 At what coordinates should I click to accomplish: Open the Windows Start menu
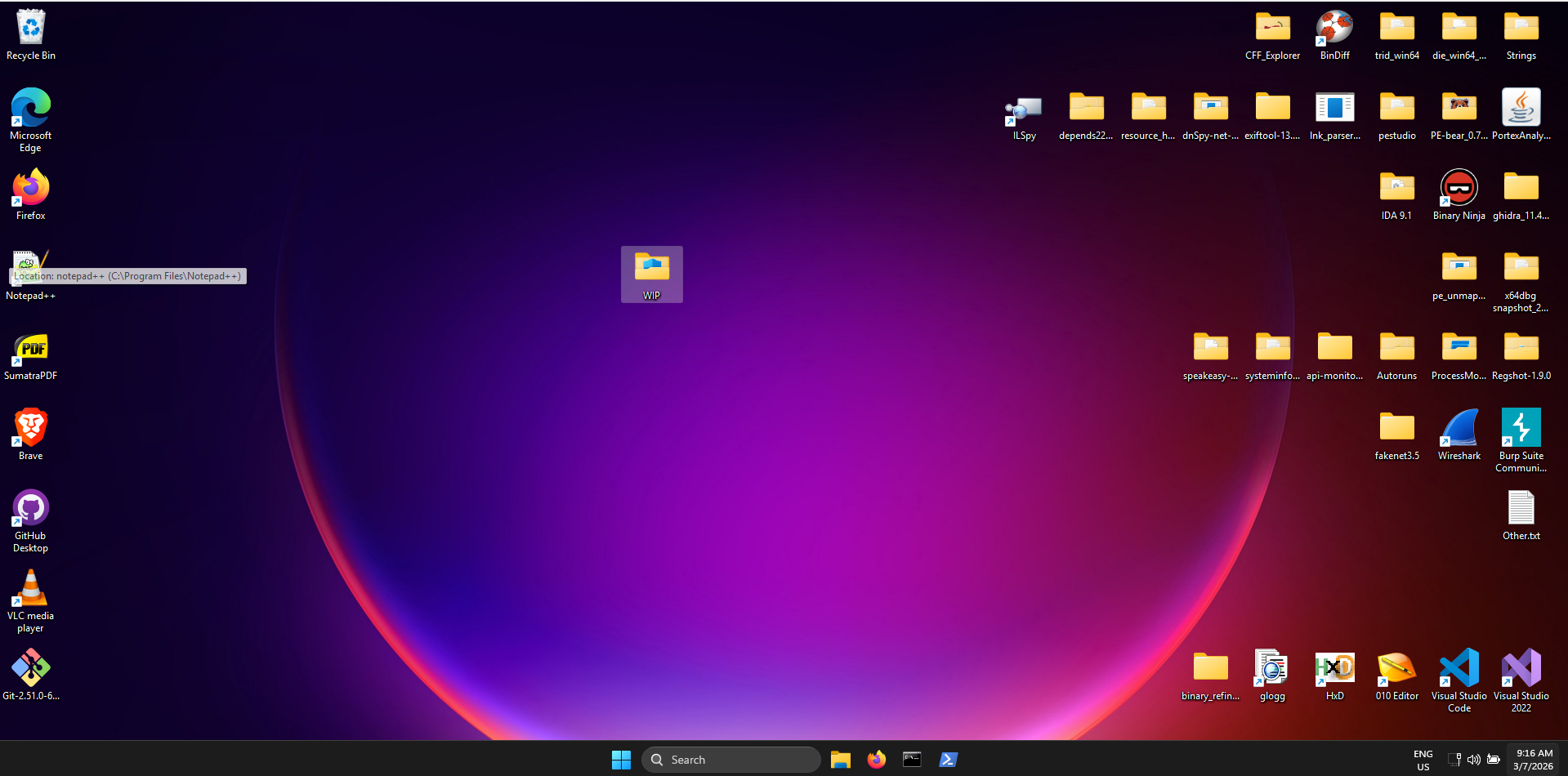coord(621,760)
